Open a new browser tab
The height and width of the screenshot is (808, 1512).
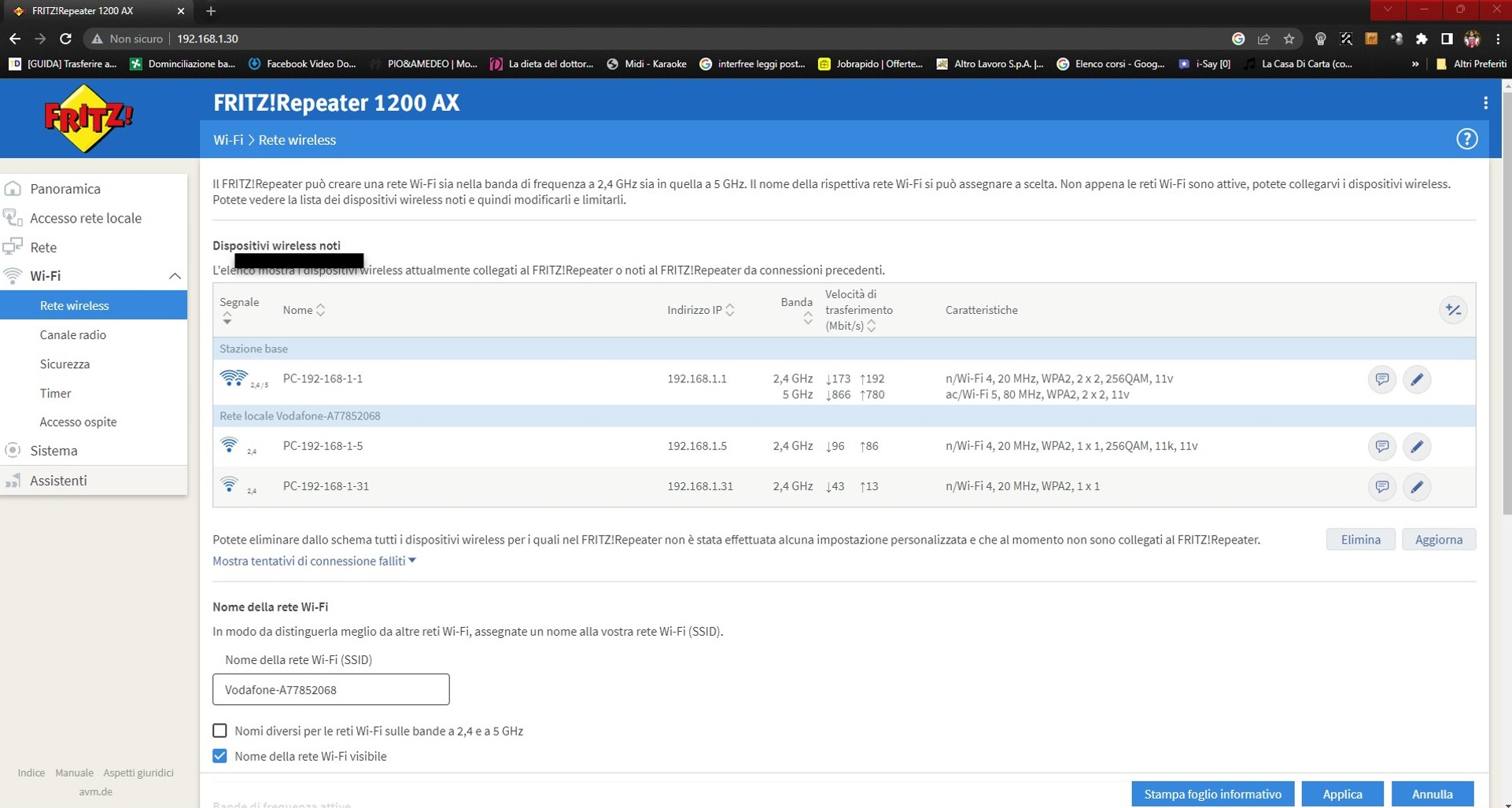211,11
